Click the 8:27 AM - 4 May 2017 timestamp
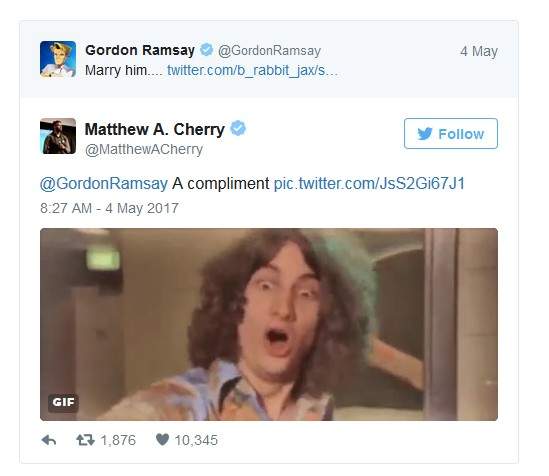 [x=110, y=208]
